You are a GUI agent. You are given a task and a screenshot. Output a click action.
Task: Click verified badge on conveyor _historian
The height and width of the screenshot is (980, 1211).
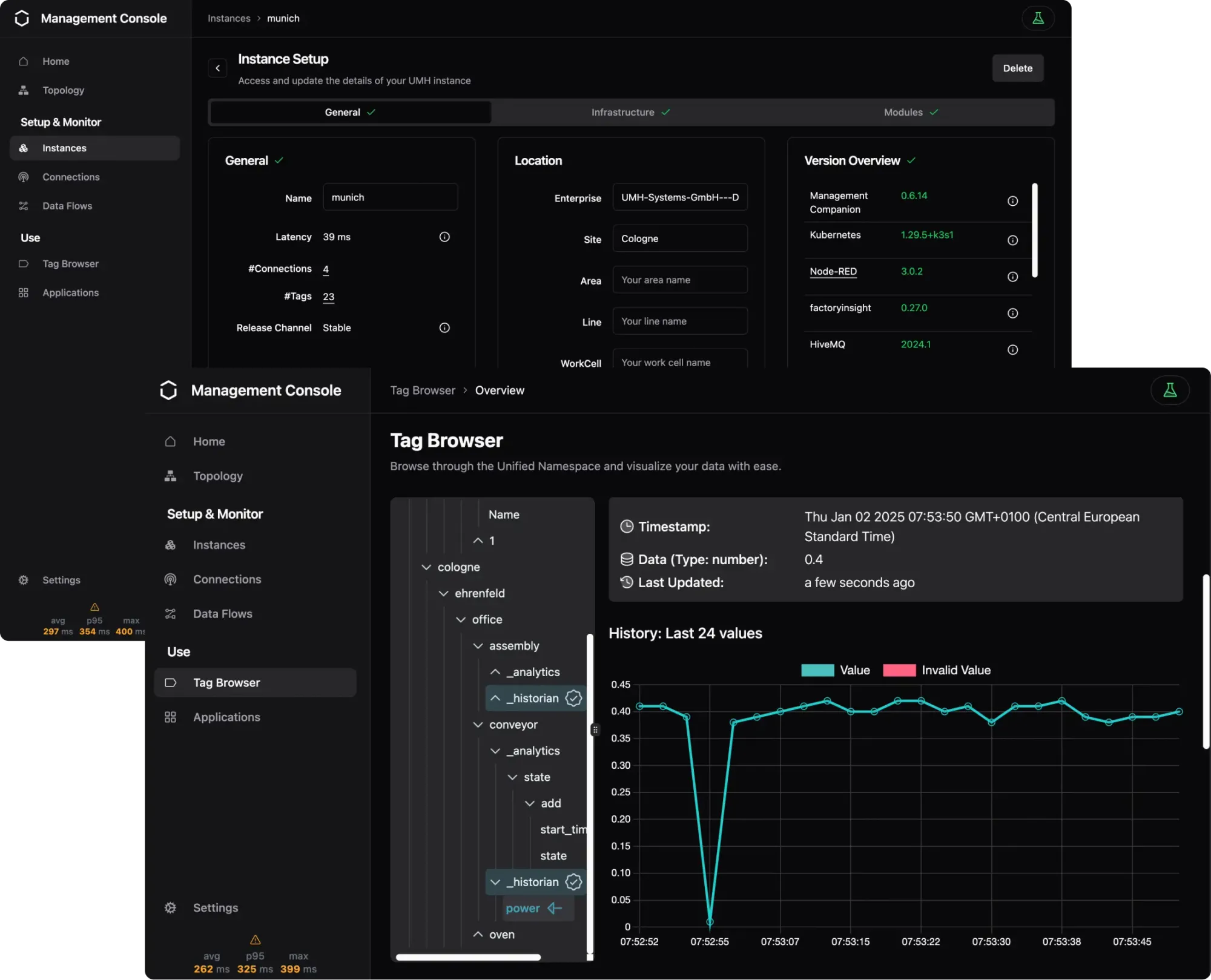point(573,882)
